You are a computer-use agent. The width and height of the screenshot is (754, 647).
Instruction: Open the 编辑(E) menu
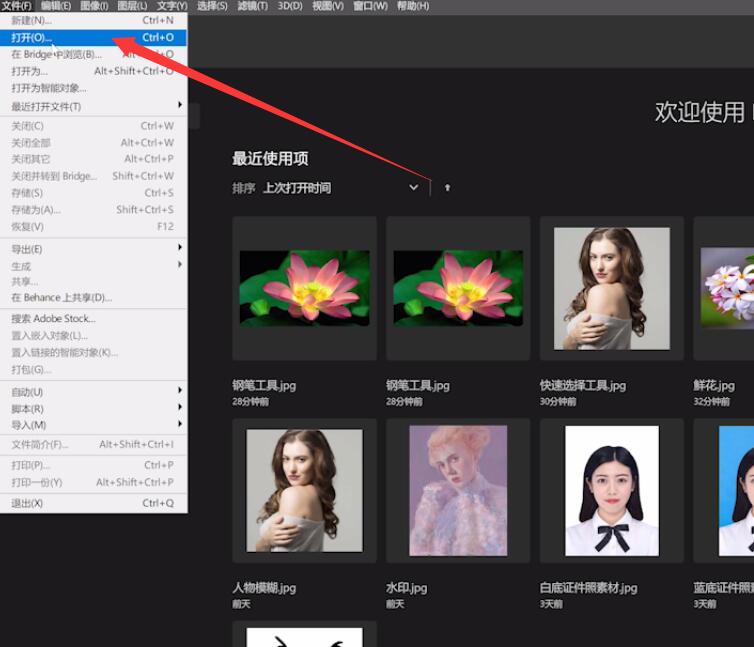click(x=56, y=6)
